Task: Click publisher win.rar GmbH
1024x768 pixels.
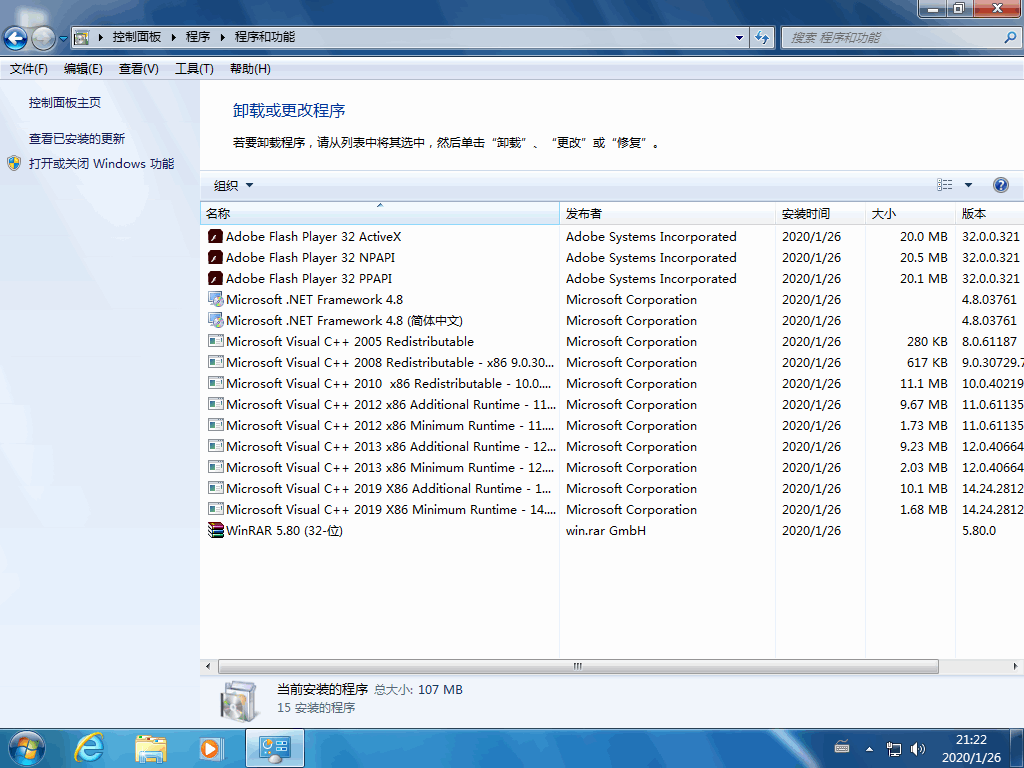Action: [x=605, y=530]
